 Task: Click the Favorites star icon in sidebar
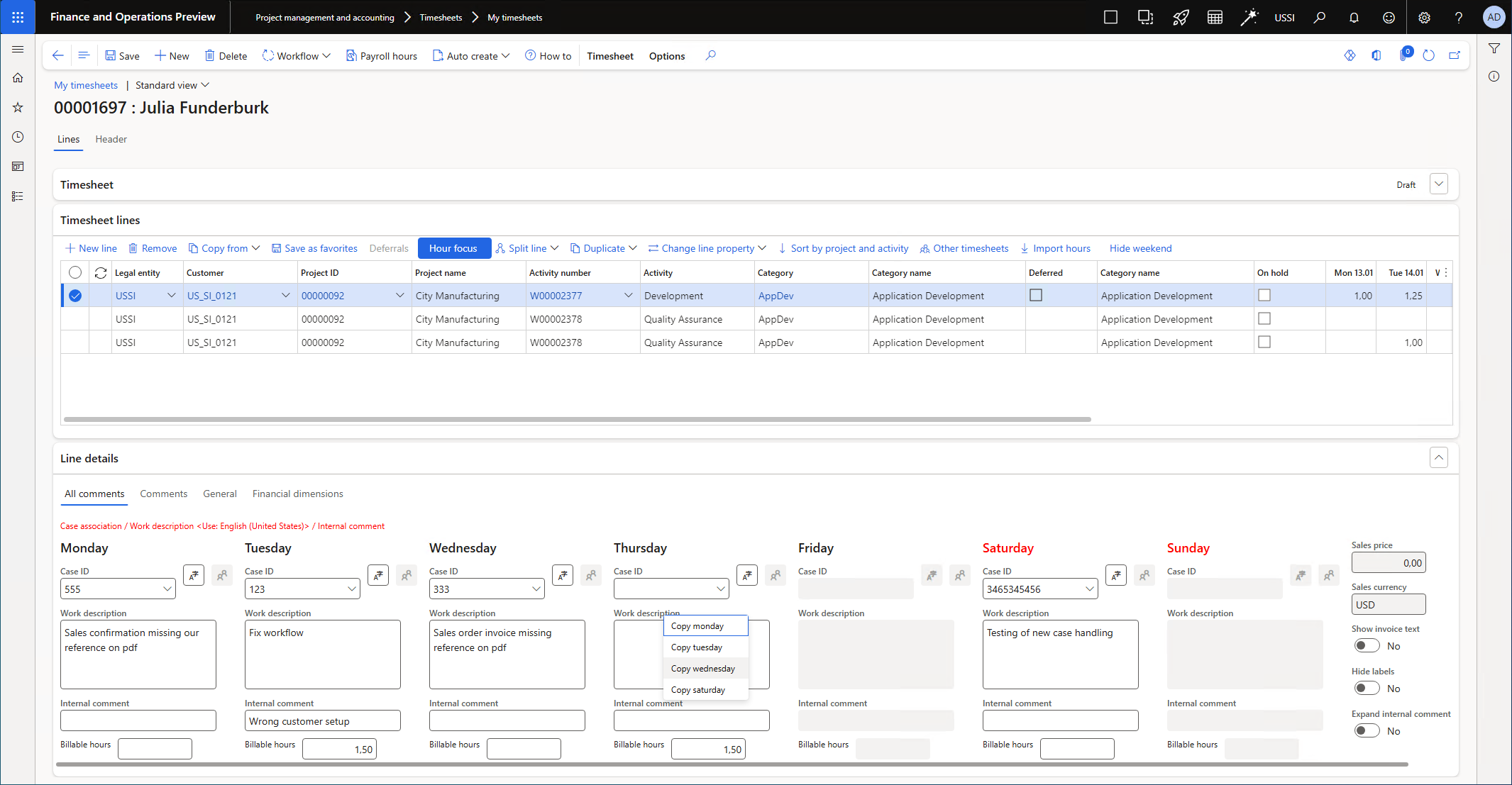click(18, 107)
